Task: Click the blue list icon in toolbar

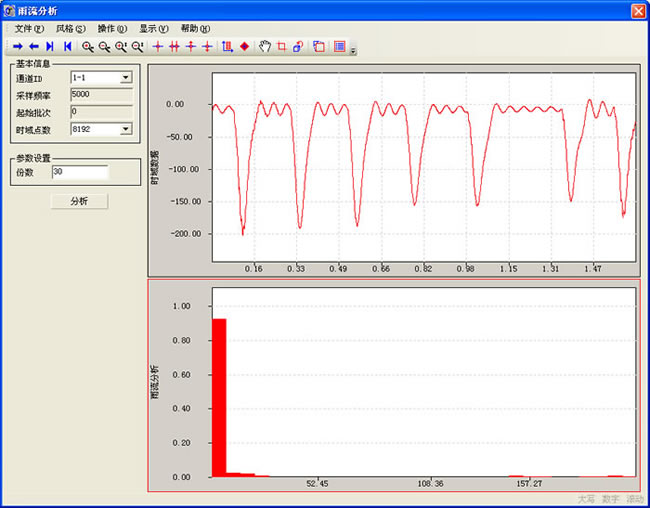Action: [340, 46]
